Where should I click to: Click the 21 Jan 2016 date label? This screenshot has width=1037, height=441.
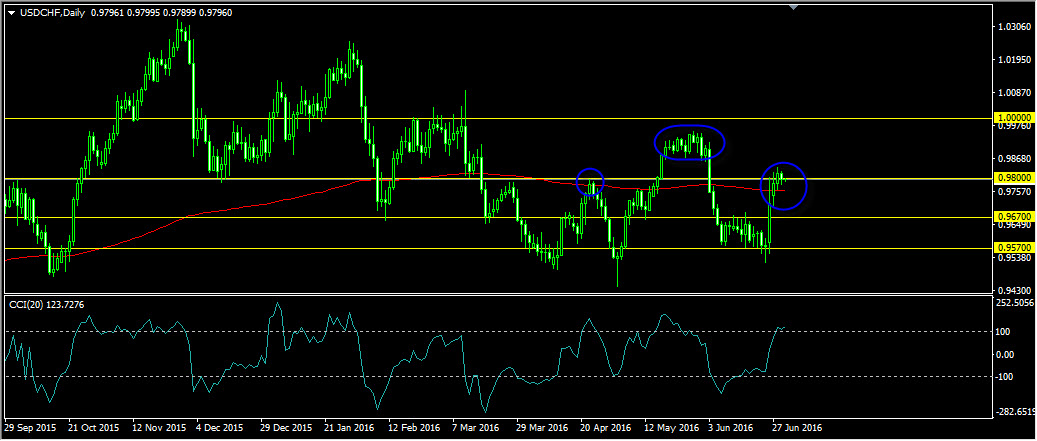349,428
